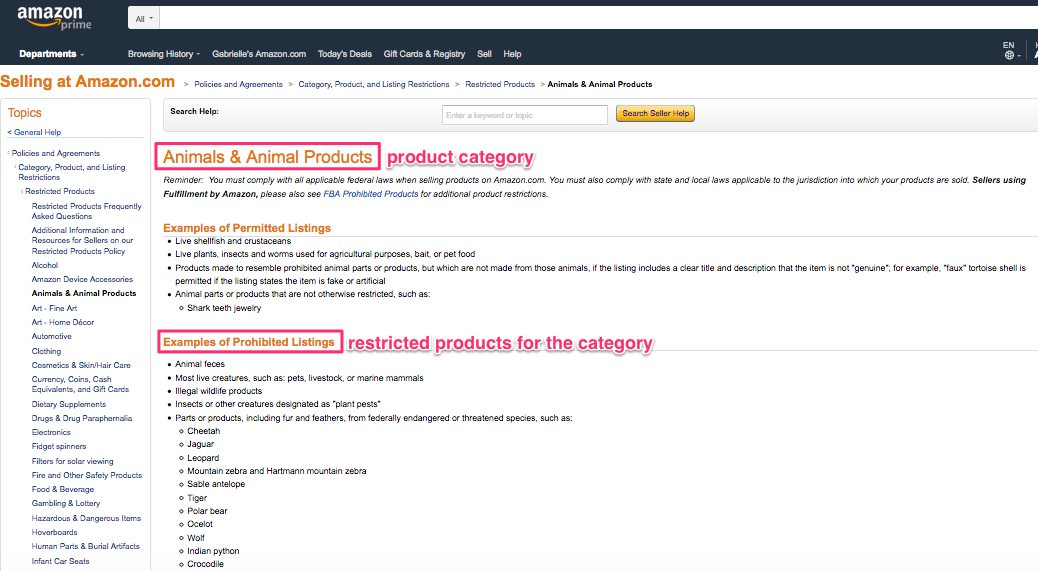
Task: Focus the main Amazon search bar
Action: pos(598,19)
